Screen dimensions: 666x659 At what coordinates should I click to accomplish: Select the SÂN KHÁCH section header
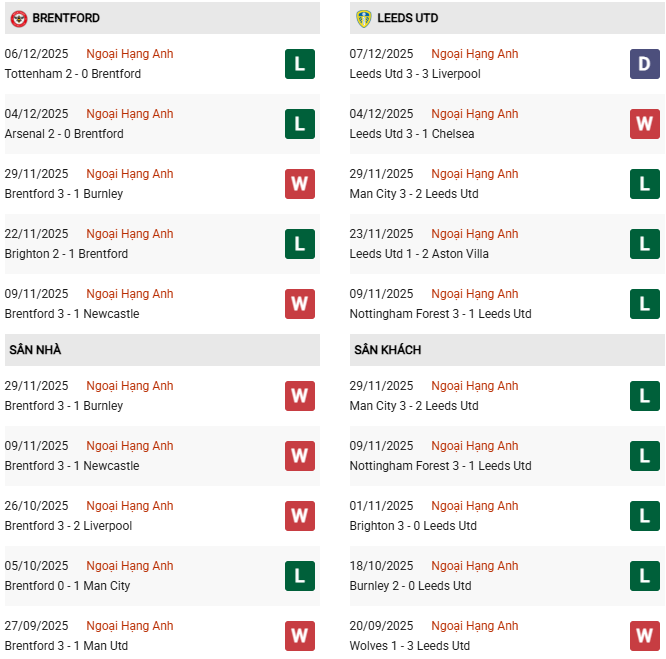[387, 350]
